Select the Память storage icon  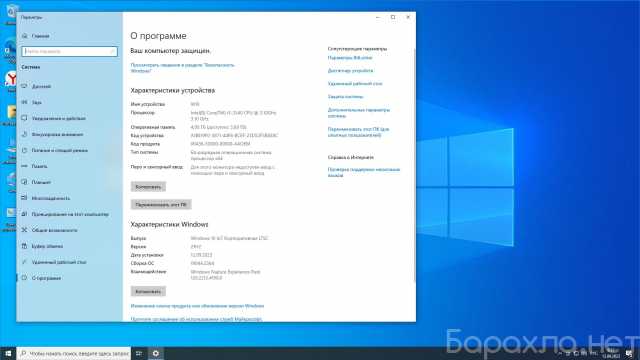pyautogui.click(x=24, y=166)
